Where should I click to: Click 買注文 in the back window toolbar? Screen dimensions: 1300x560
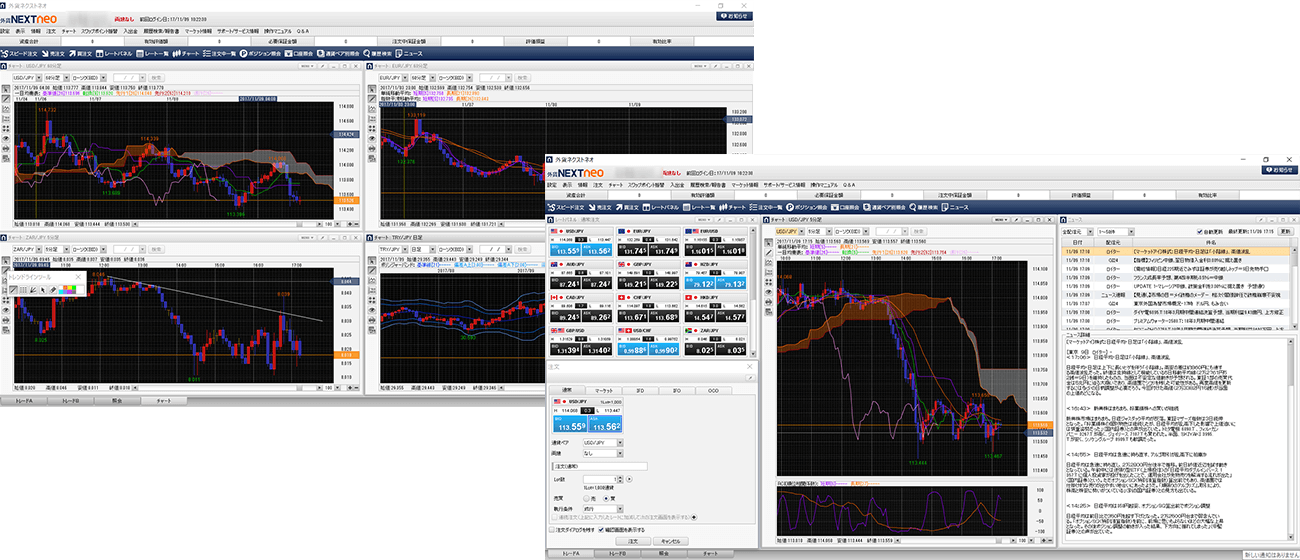coord(81,54)
